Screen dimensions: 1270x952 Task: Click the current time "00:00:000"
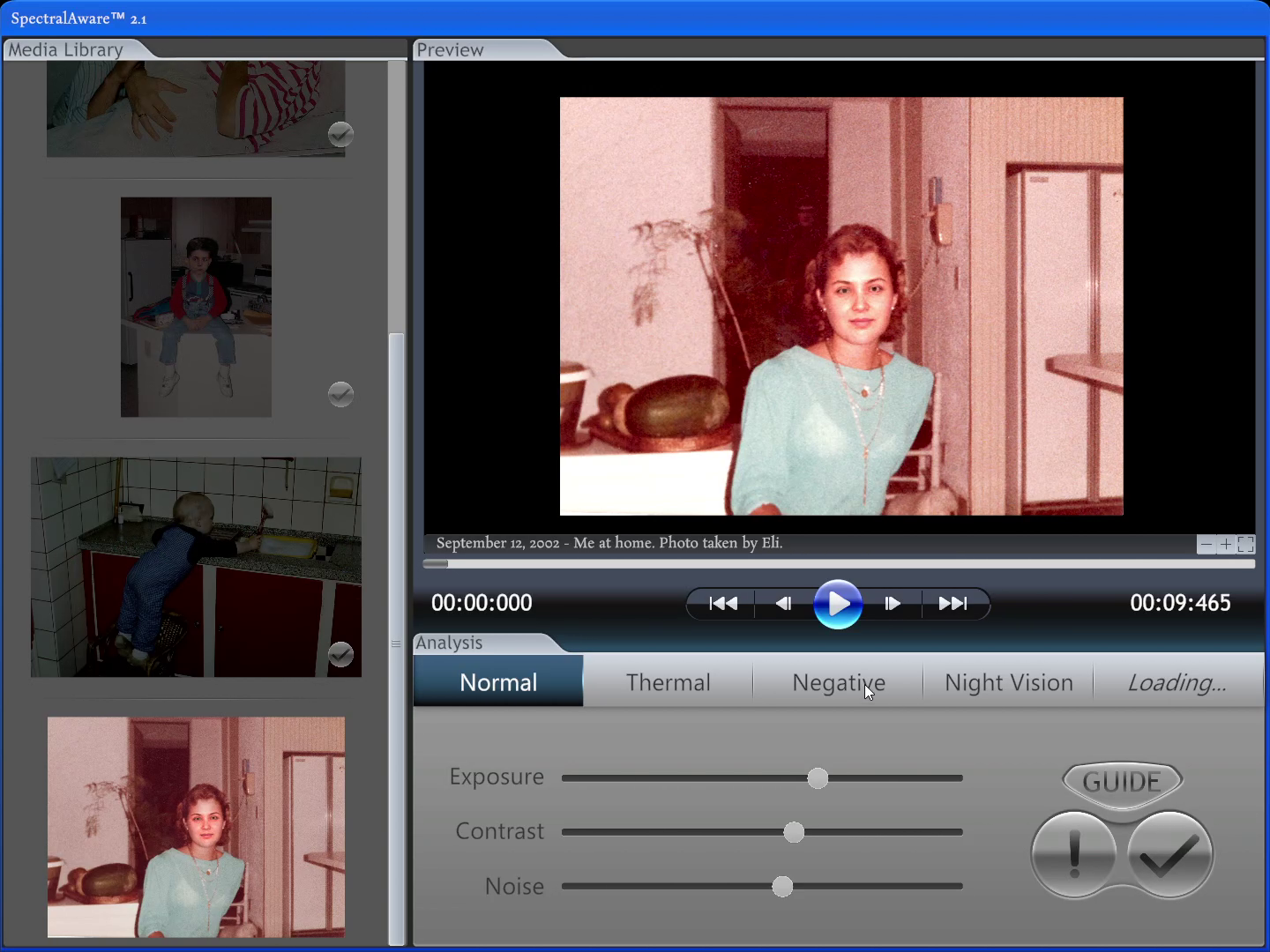pos(482,603)
